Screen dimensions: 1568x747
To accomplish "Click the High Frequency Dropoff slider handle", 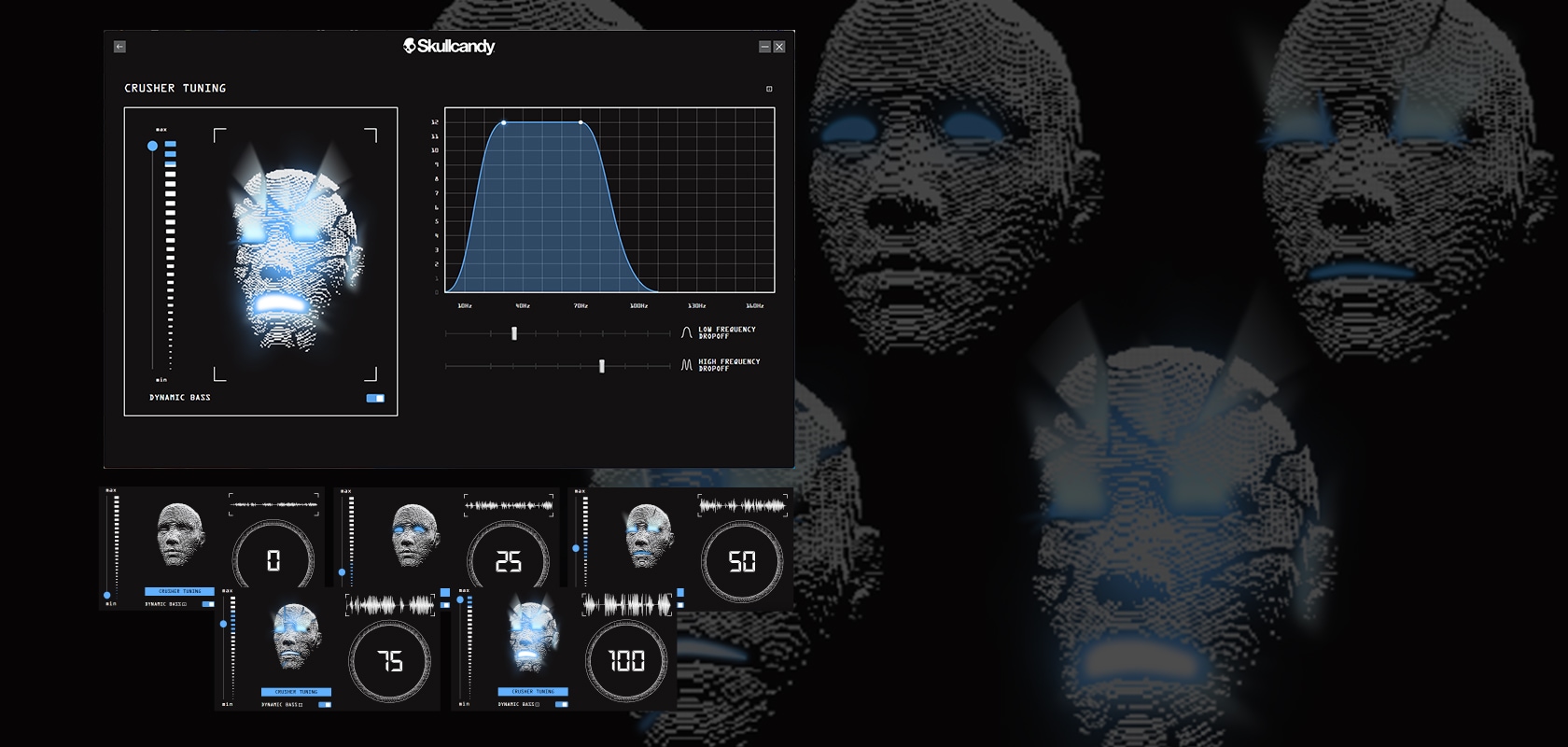I will click(602, 366).
